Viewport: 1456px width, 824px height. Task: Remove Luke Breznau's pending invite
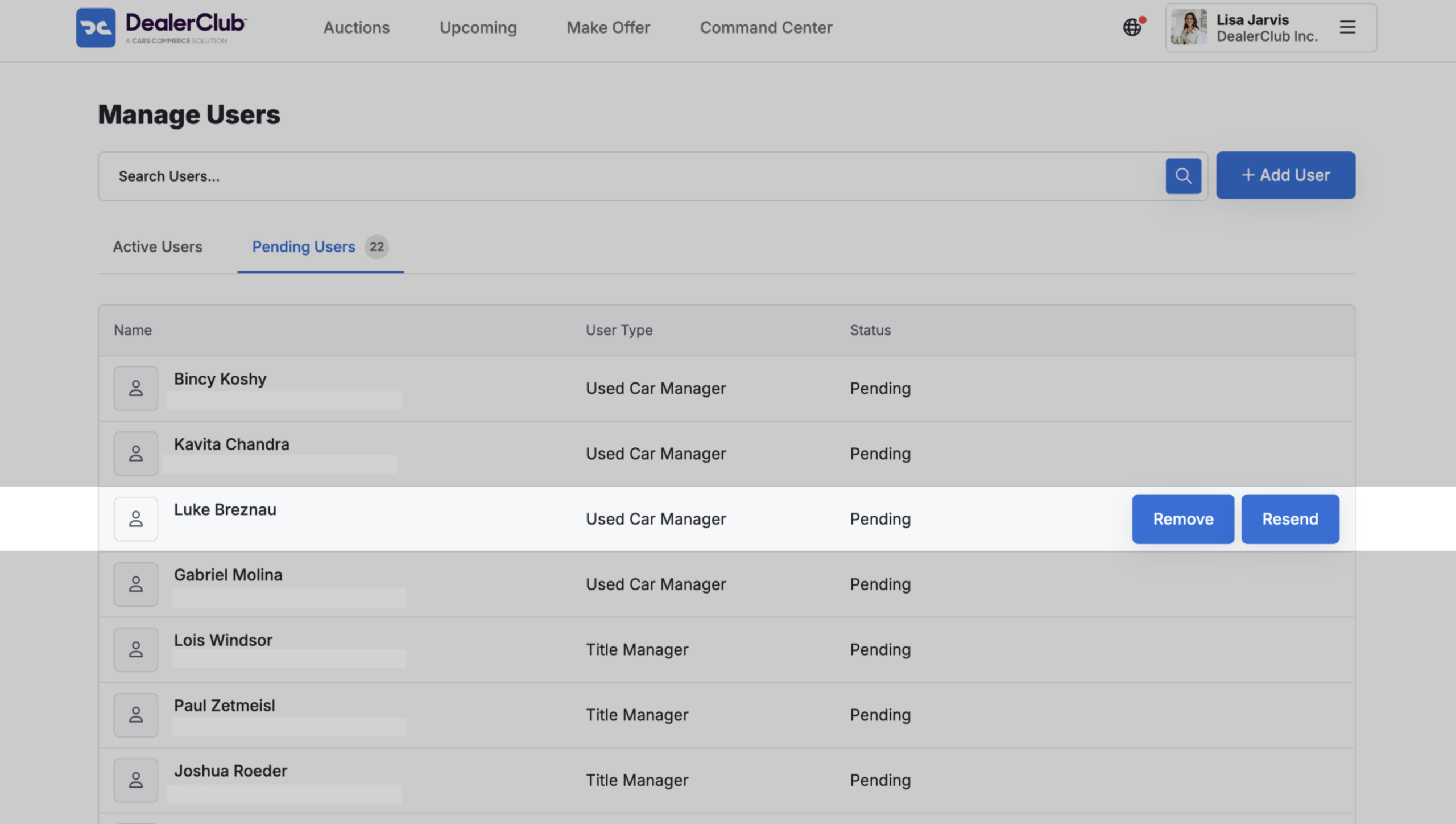1183,519
